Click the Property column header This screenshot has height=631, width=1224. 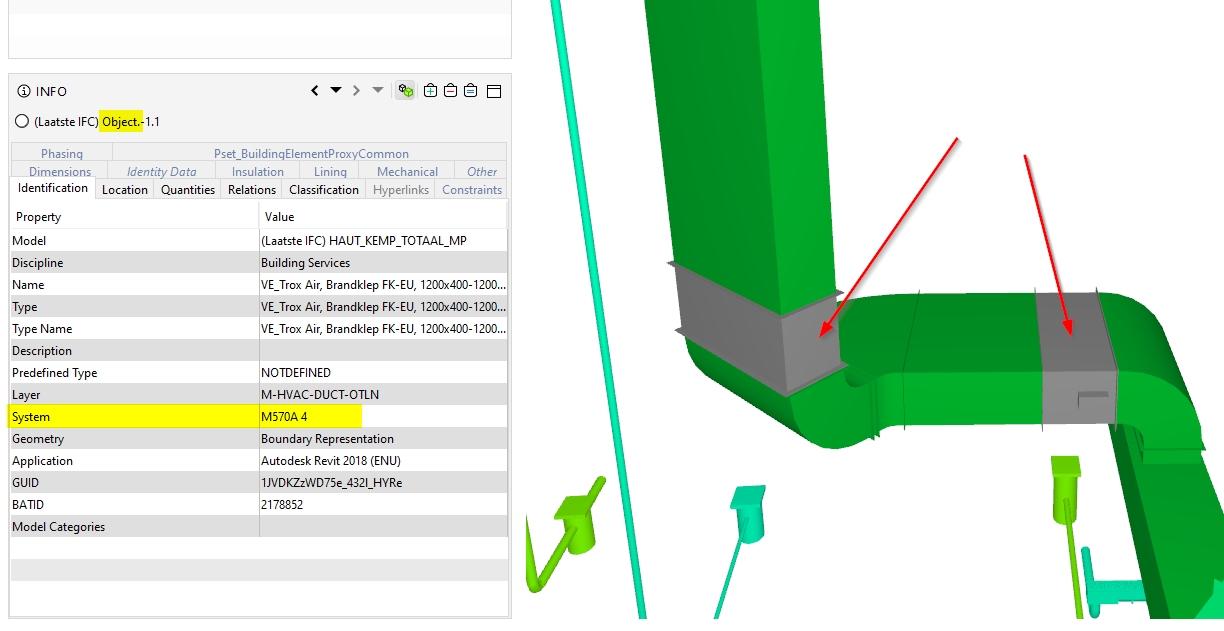[x=134, y=216]
